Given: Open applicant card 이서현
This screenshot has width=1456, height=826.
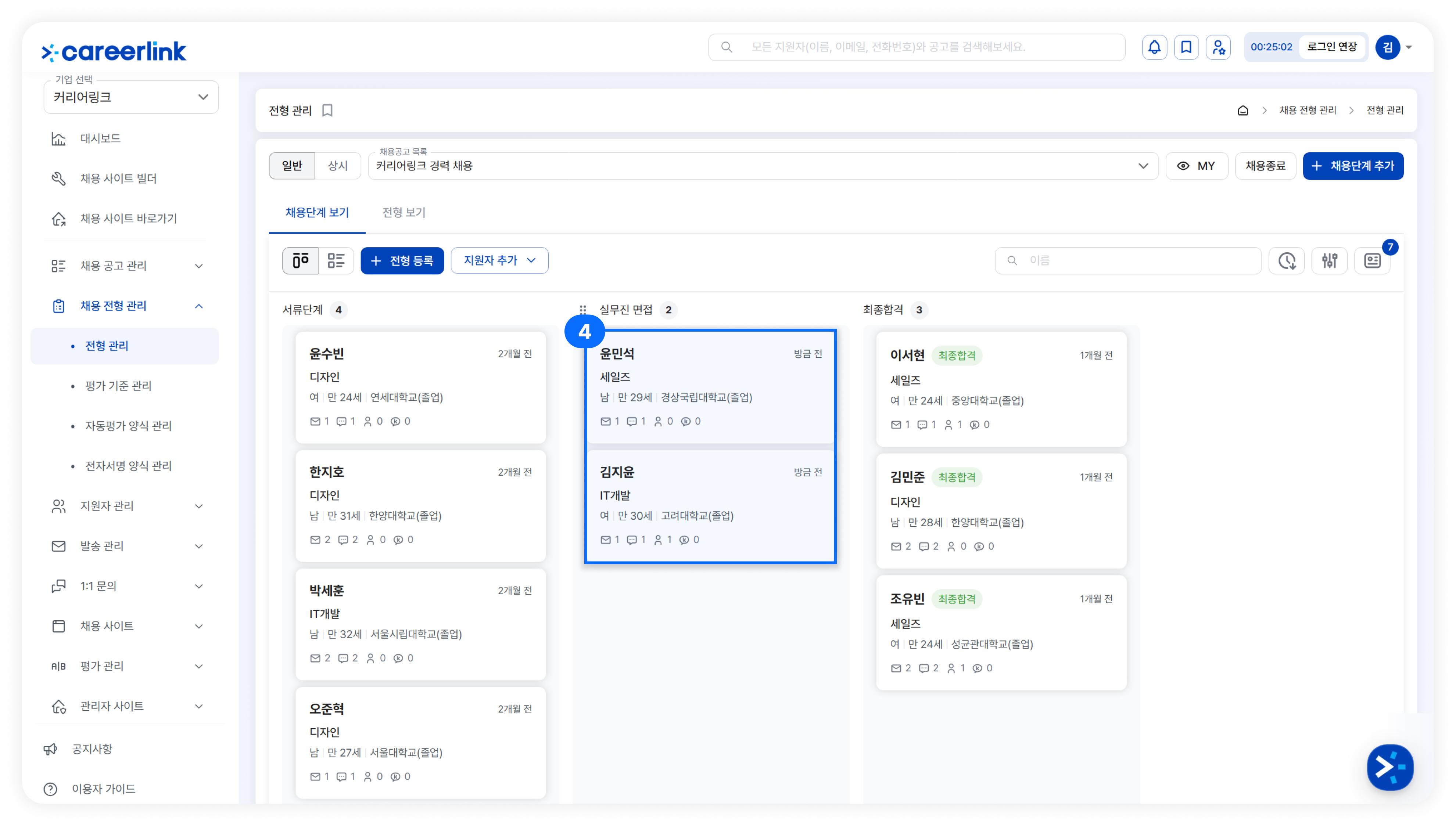Looking at the screenshot, I should 1001,390.
